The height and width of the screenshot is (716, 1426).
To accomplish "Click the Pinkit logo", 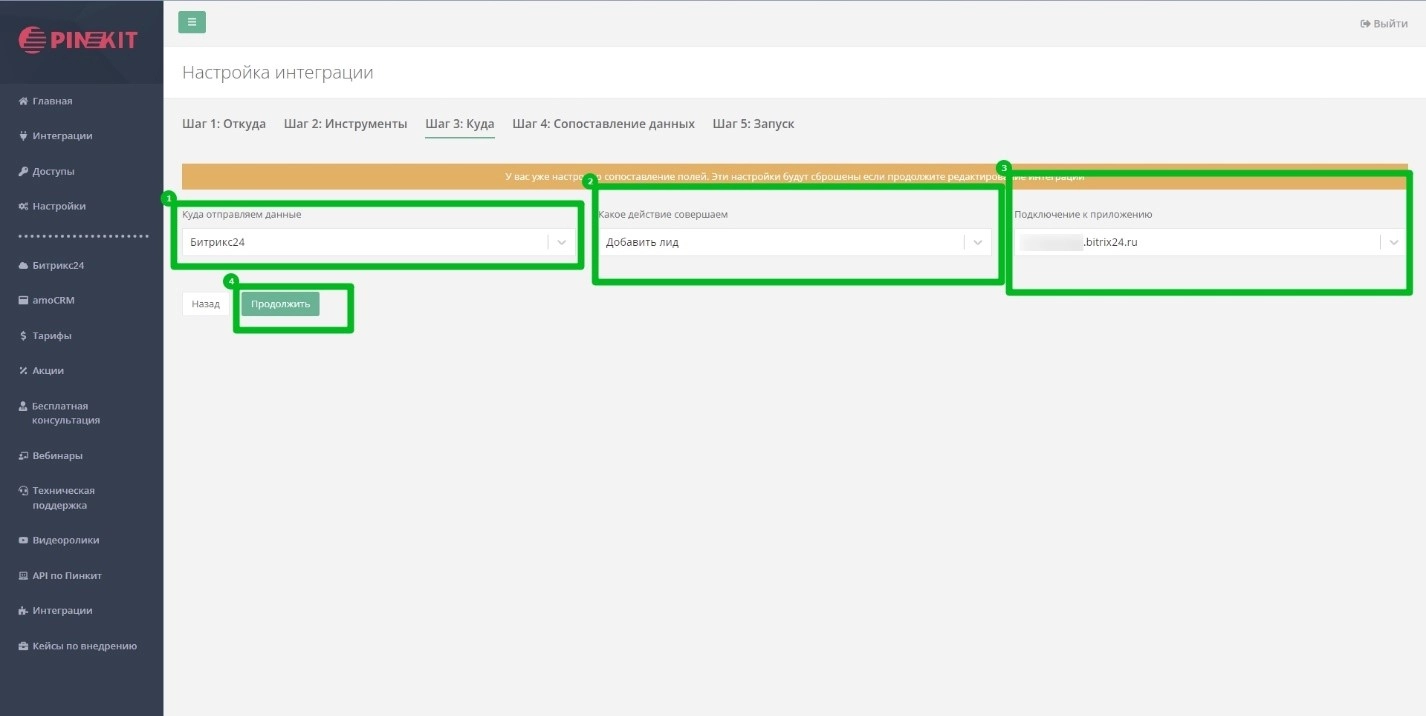I will (x=79, y=40).
